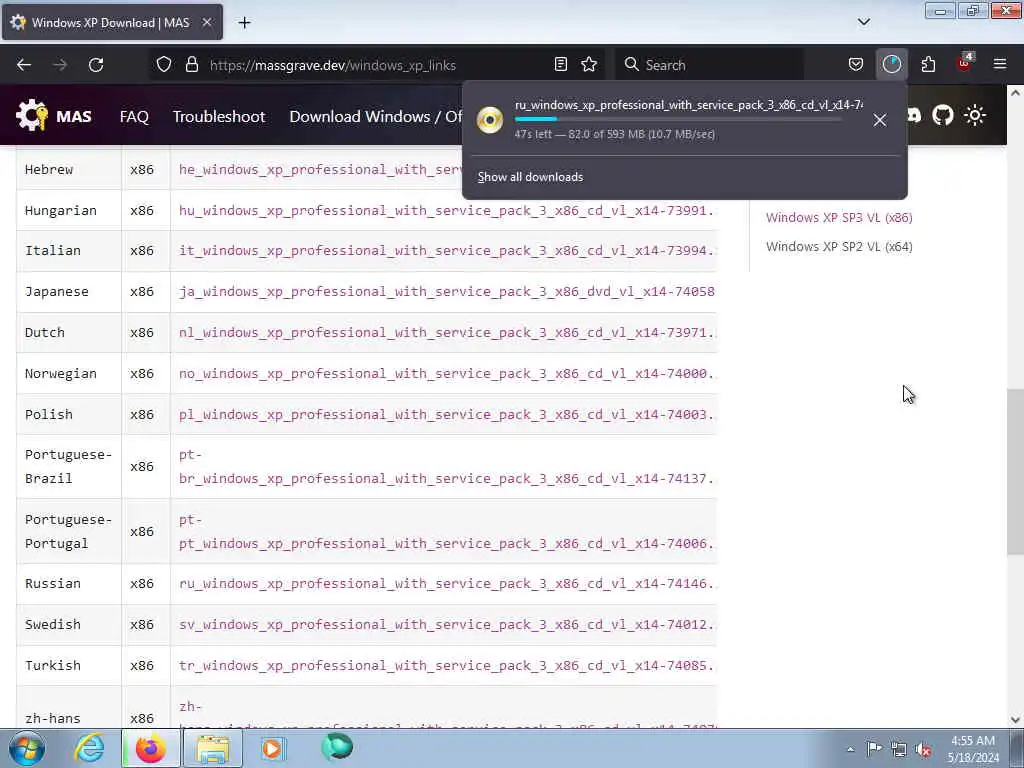
Task: Download the Norwegian no_windows_xp ISO link
Action: (x=447, y=374)
